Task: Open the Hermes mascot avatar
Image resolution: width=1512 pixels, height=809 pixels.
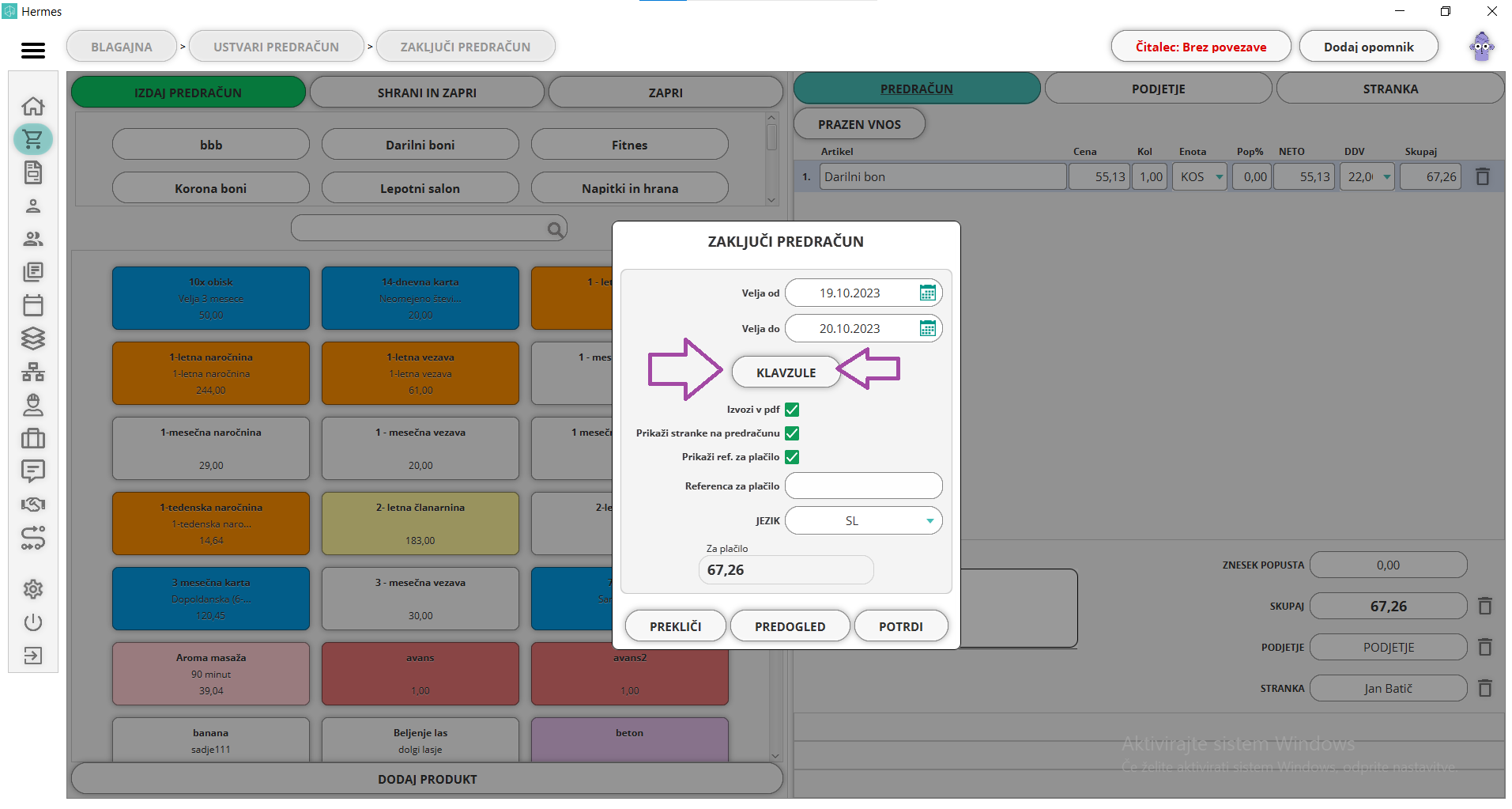Action: [x=1482, y=47]
